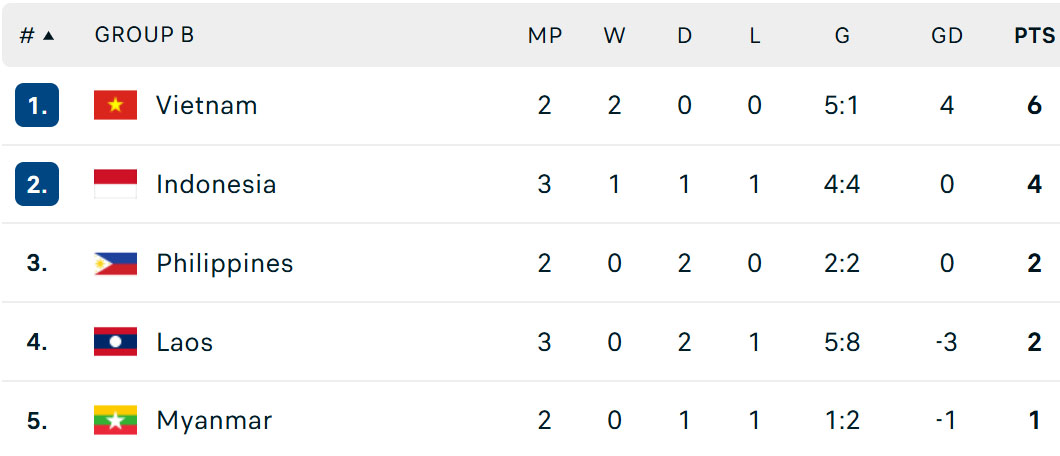Open the Laos team page
This screenshot has height=456, width=1060.
pos(185,343)
